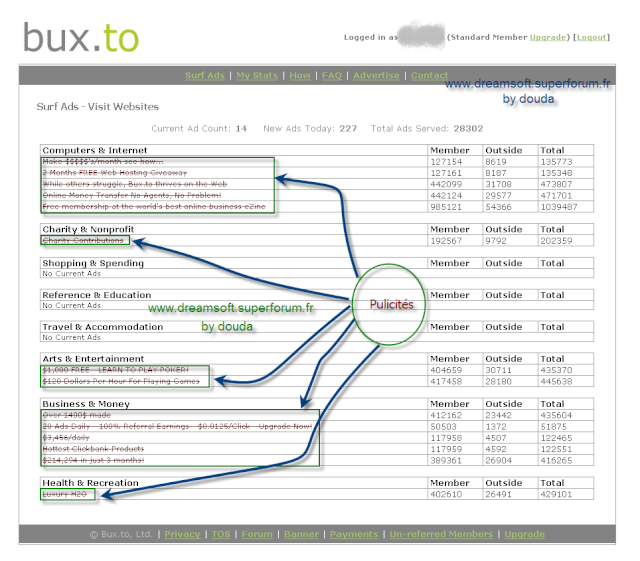The width and height of the screenshot is (640, 561).
Task: Click the total value 1039487
Action: tap(559, 207)
